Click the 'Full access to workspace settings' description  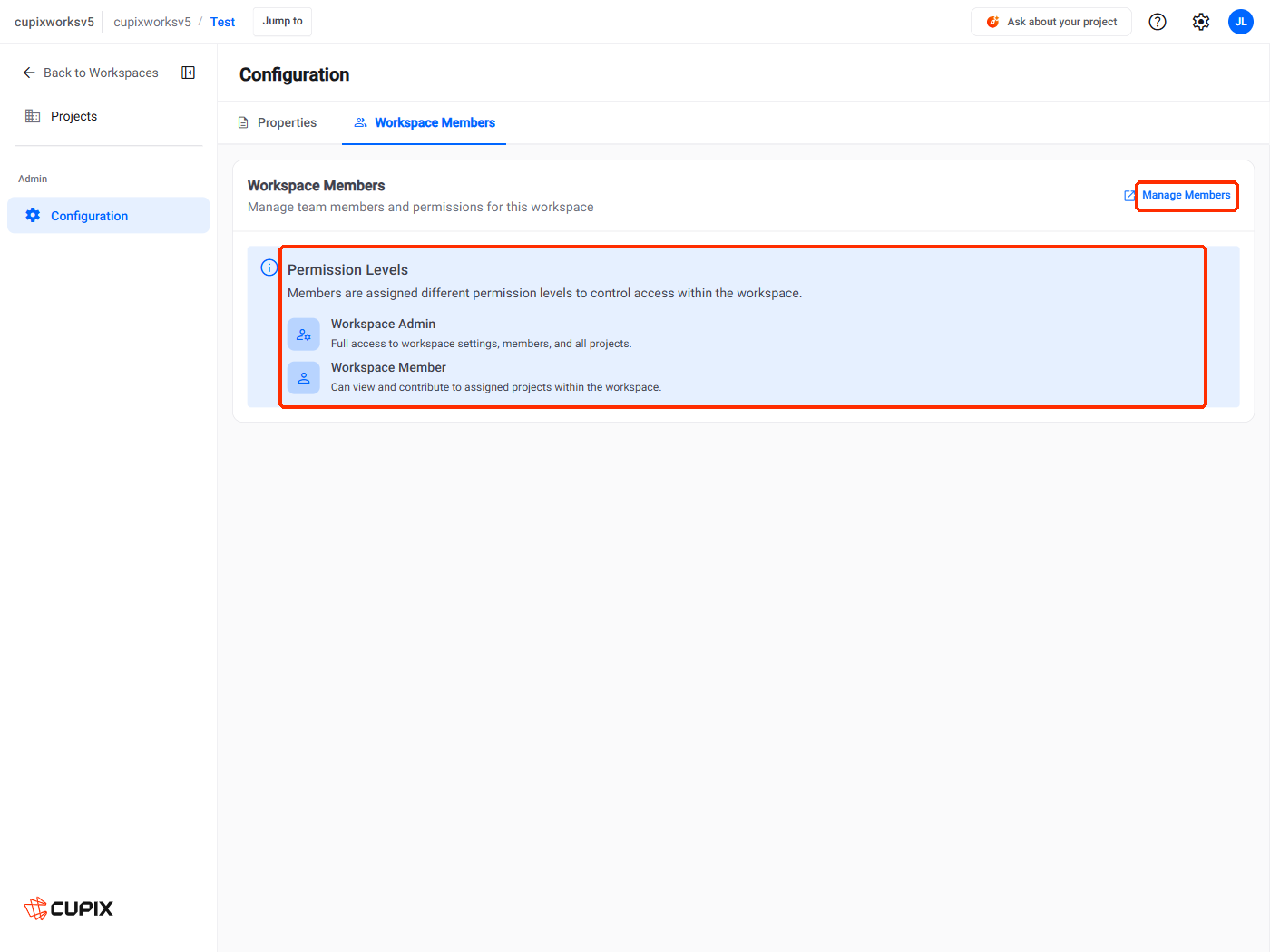pyautogui.click(x=481, y=344)
